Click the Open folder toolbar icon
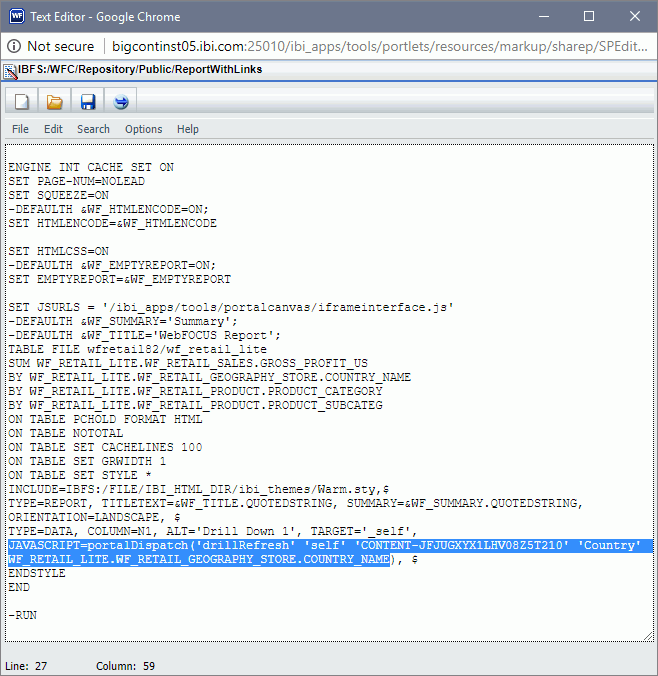 tap(54, 102)
